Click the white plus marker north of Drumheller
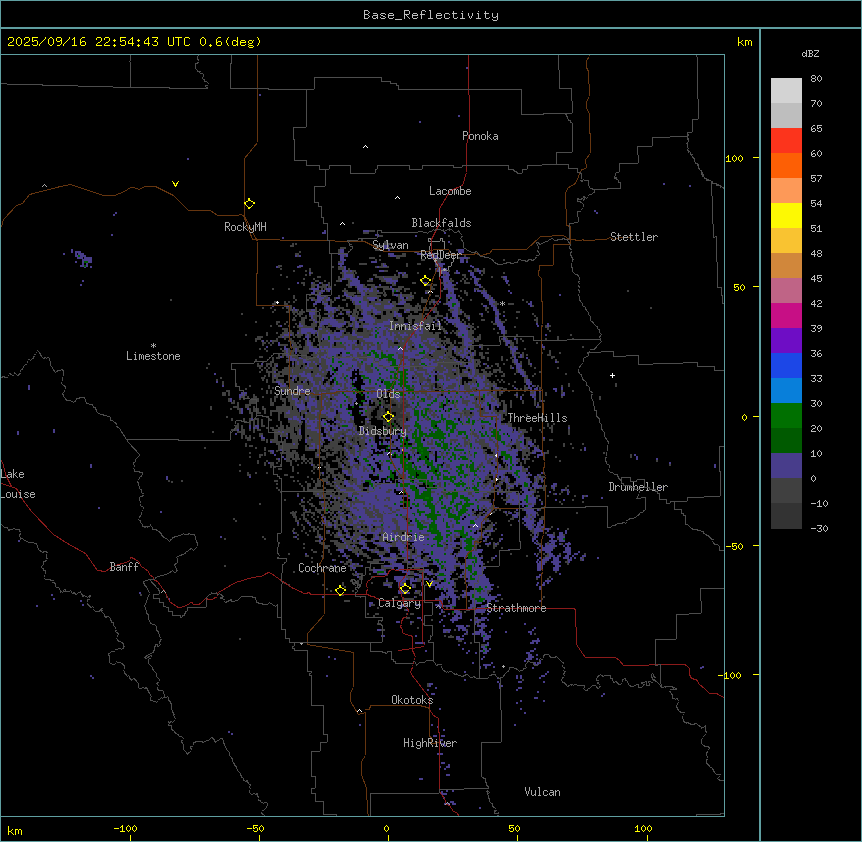 [613, 375]
